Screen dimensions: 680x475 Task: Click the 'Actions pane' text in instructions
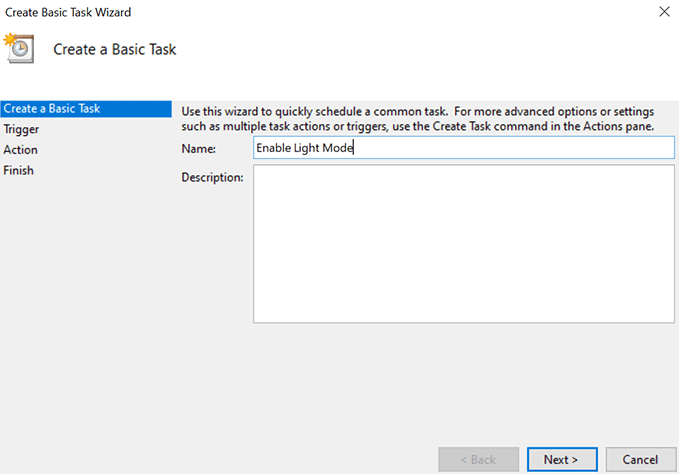point(621,126)
